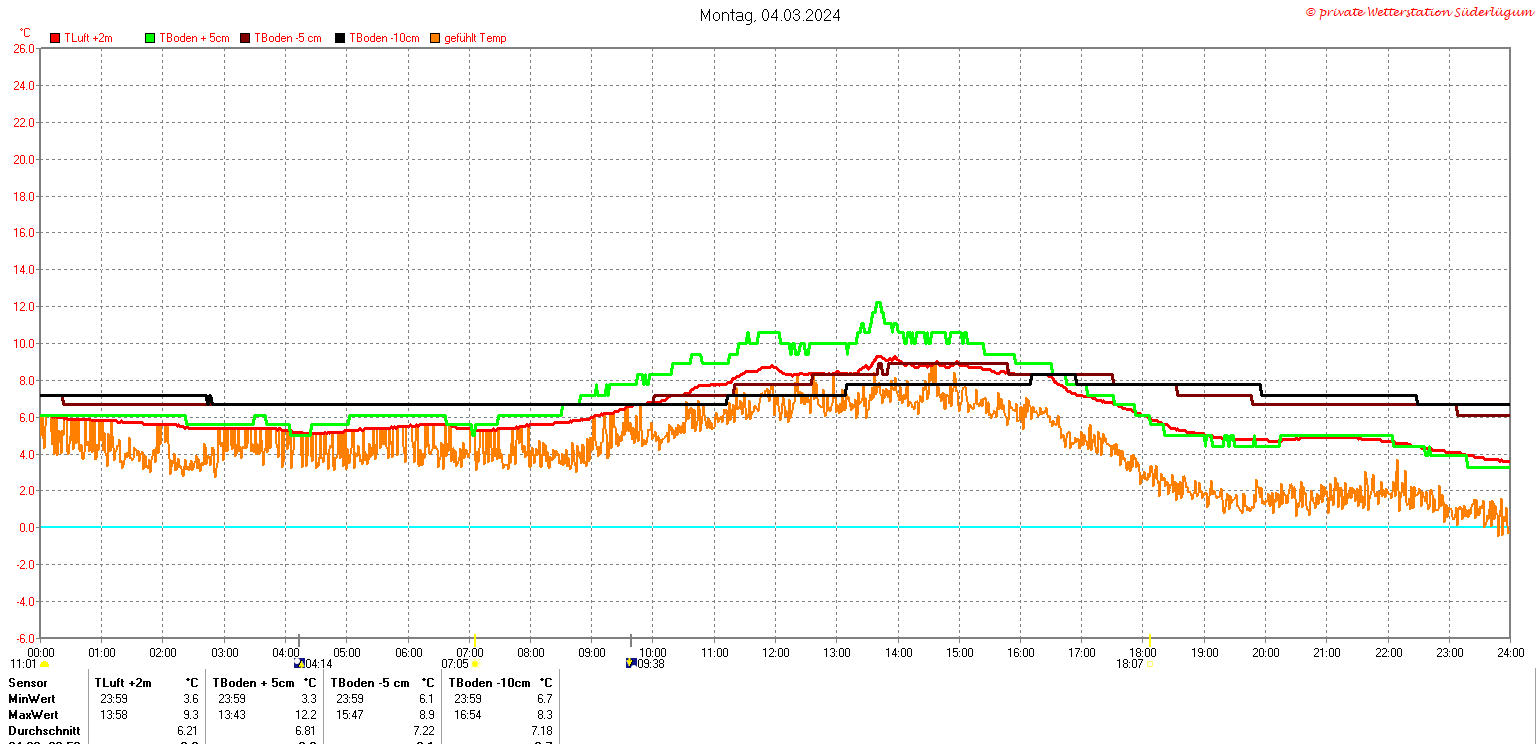Click the black TBoden -10cm legend swatch
The width and height of the screenshot is (1536, 744).
tap(340, 38)
